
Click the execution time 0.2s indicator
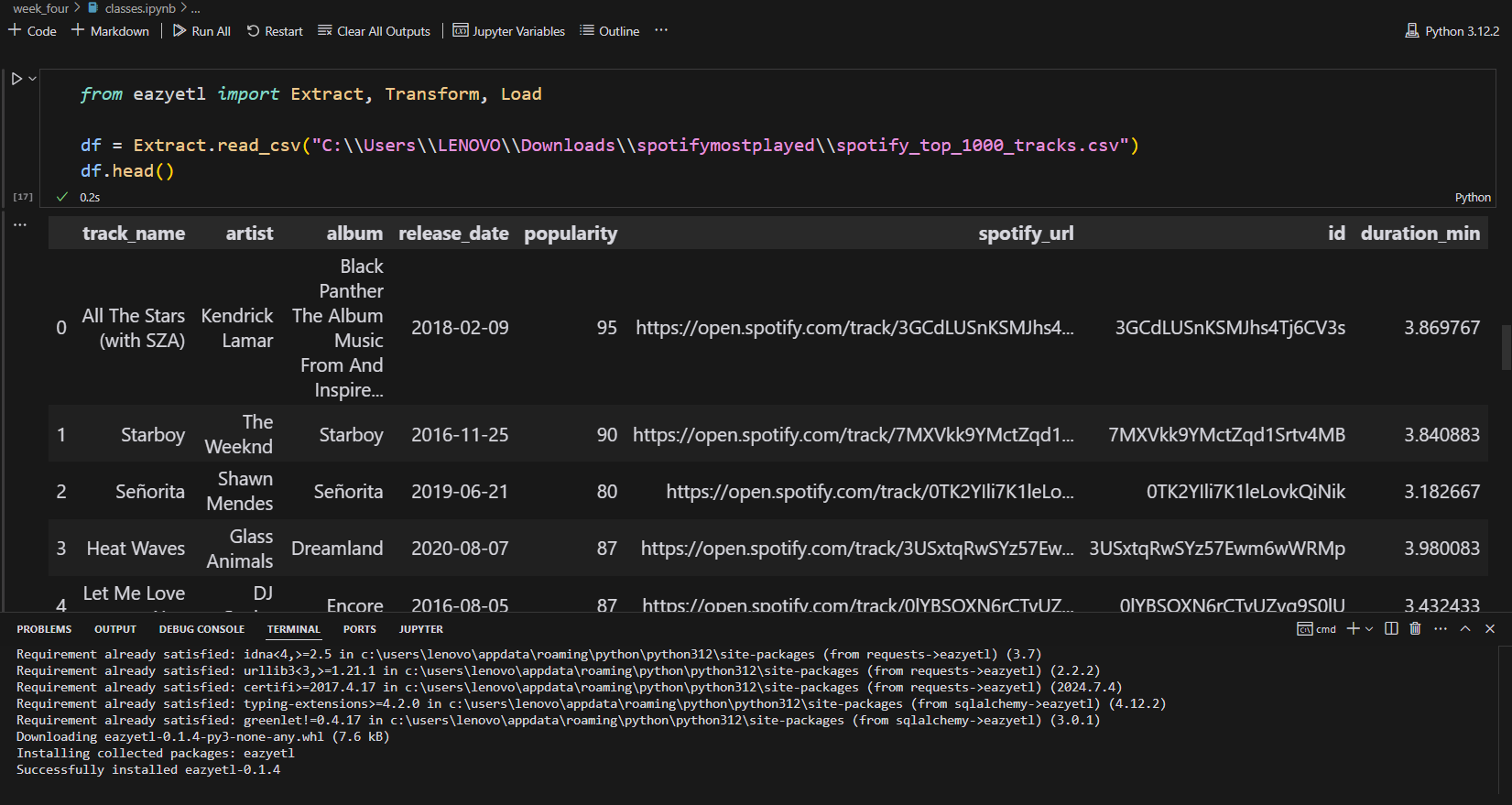tap(90, 197)
